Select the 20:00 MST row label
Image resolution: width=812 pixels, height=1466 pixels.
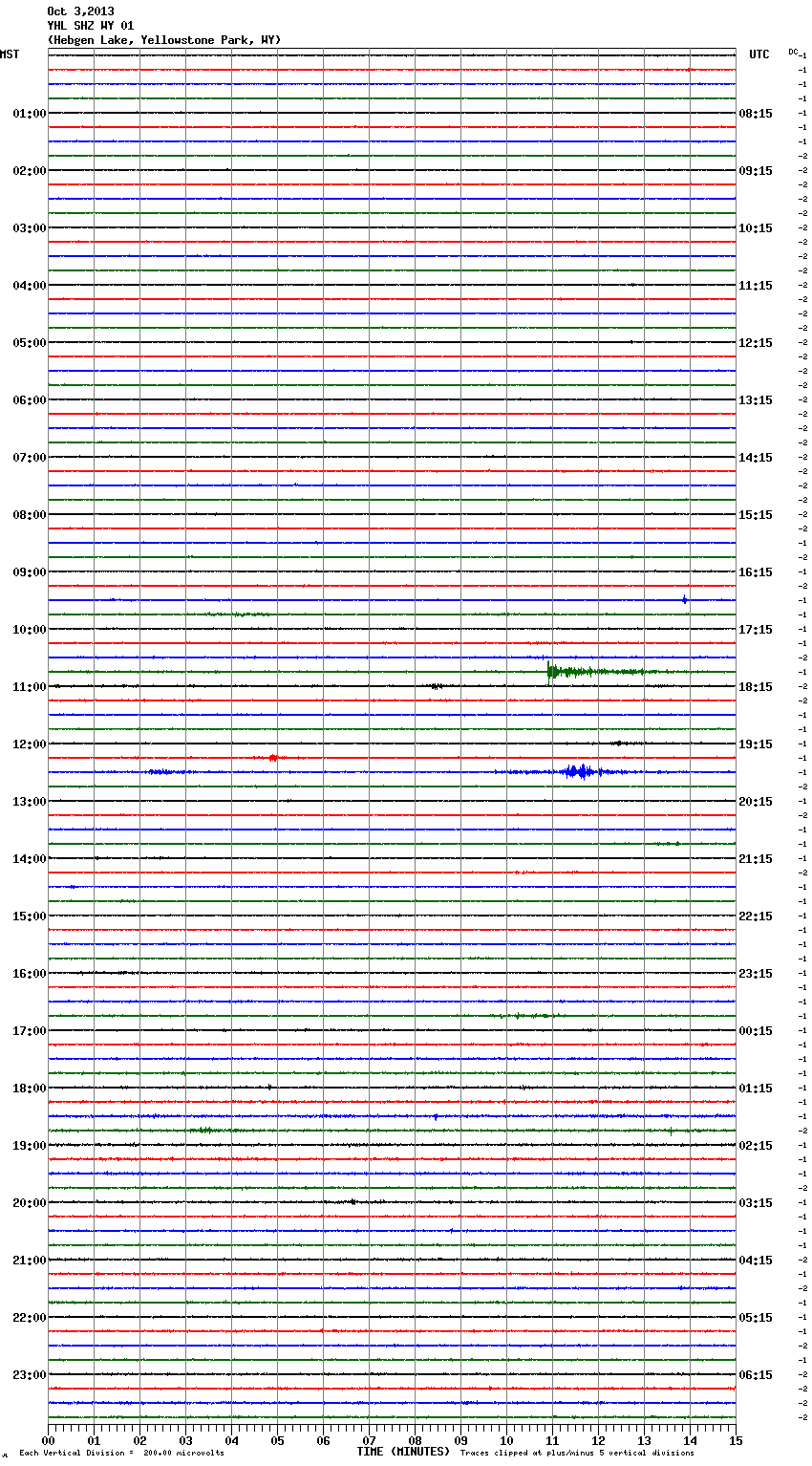[30, 1203]
